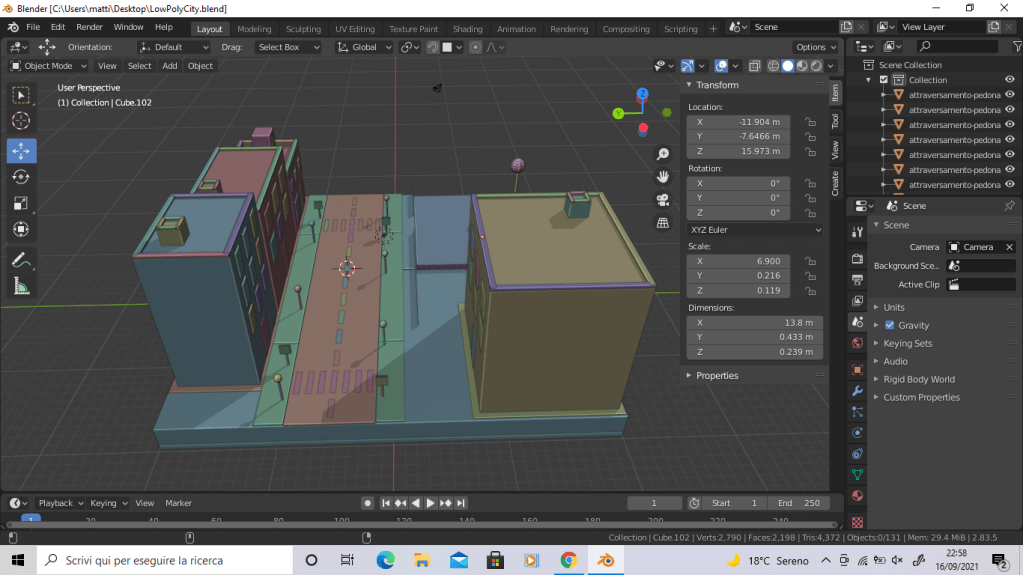This screenshot has width=1023, height=575.
Task: Hide the Collection using its eye icon
Action: [x=1009, y=80]
